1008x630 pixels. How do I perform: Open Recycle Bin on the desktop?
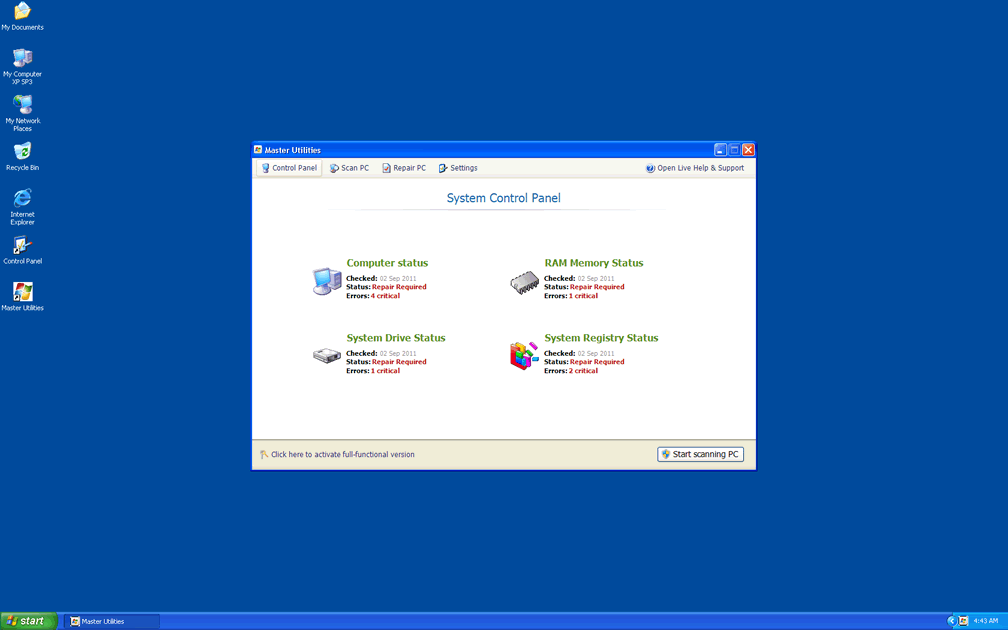[22, 152]
